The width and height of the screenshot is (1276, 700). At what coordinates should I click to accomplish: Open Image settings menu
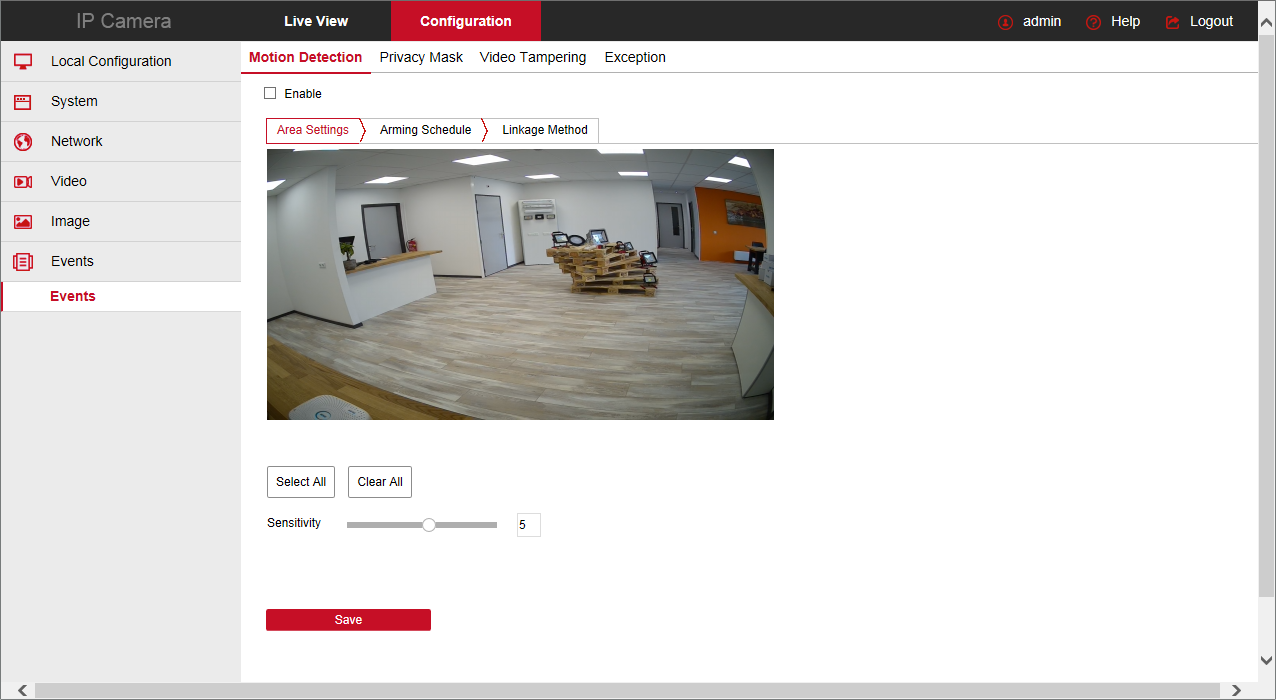(x=121, y=221)
